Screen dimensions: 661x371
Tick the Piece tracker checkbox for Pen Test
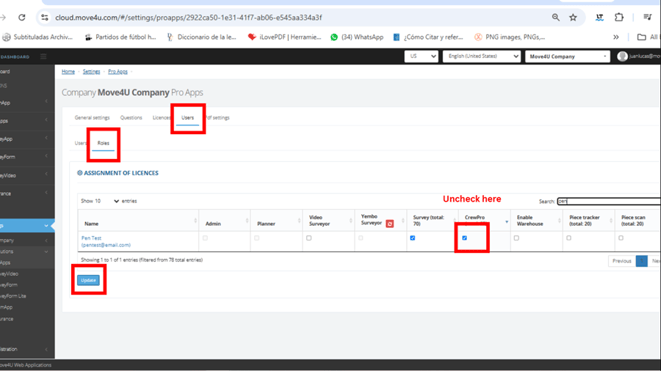click(569, 238)
